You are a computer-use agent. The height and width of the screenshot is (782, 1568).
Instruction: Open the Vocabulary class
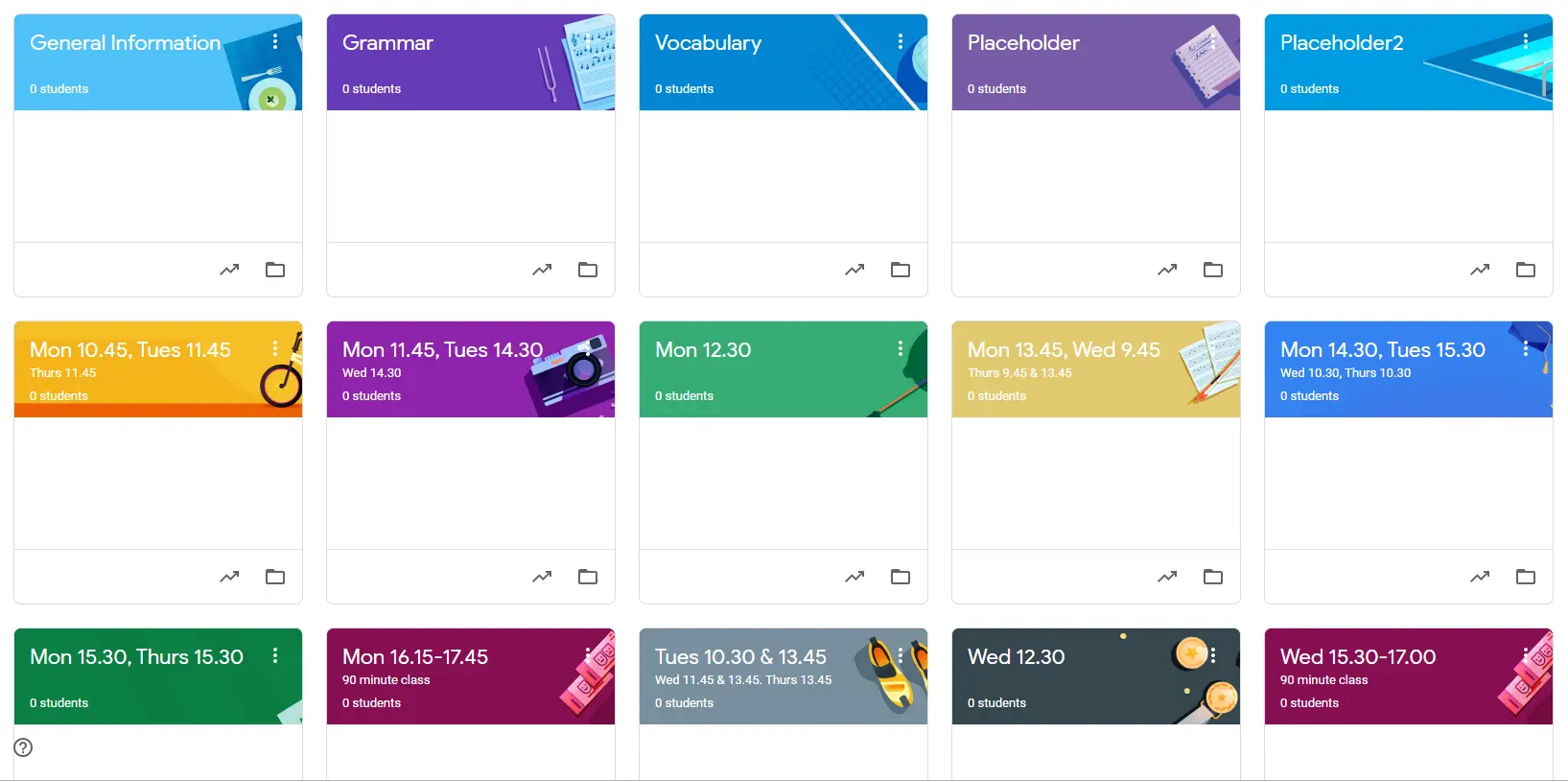tap(708, 42)
